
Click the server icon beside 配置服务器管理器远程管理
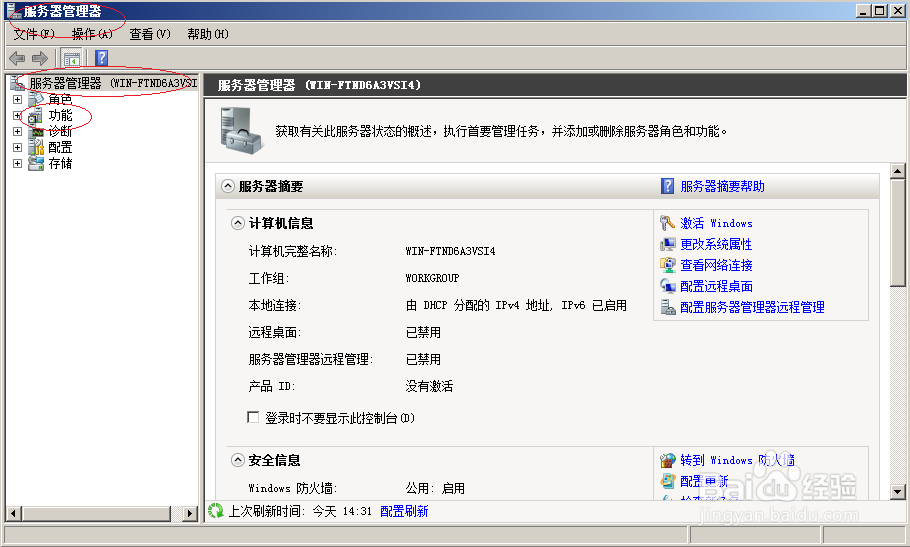(667, 307)
